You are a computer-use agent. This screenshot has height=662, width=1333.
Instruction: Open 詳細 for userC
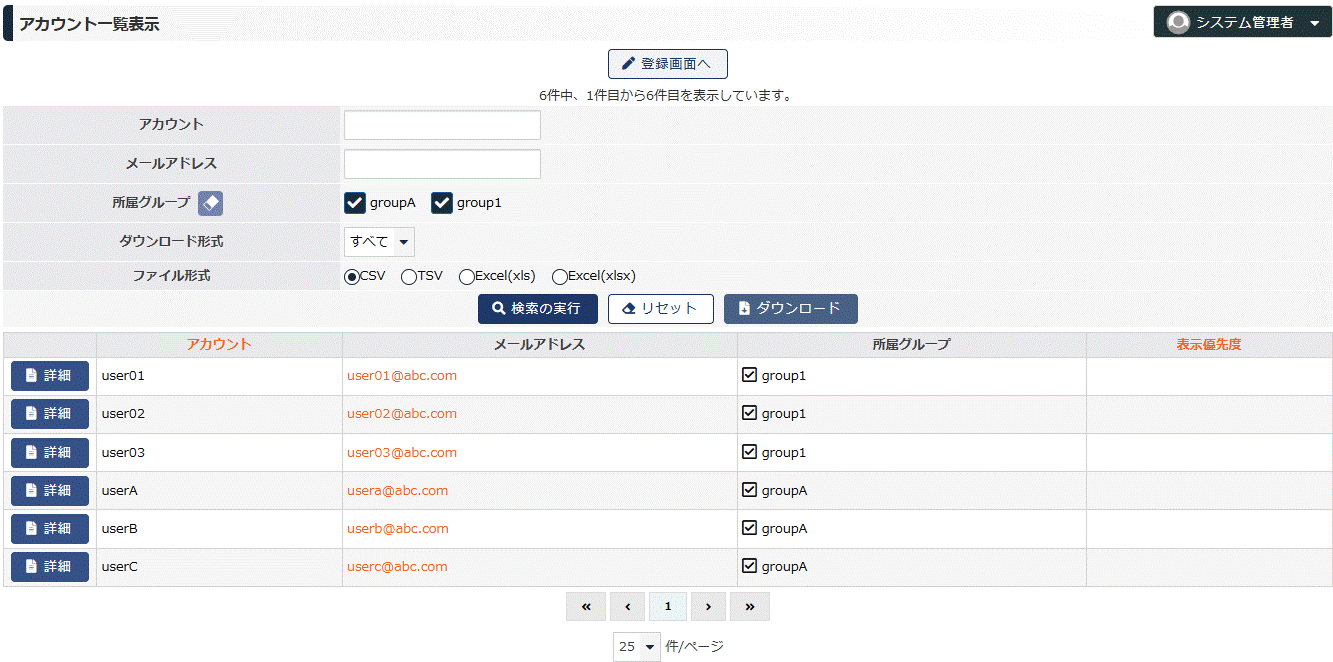click(50, 567)
